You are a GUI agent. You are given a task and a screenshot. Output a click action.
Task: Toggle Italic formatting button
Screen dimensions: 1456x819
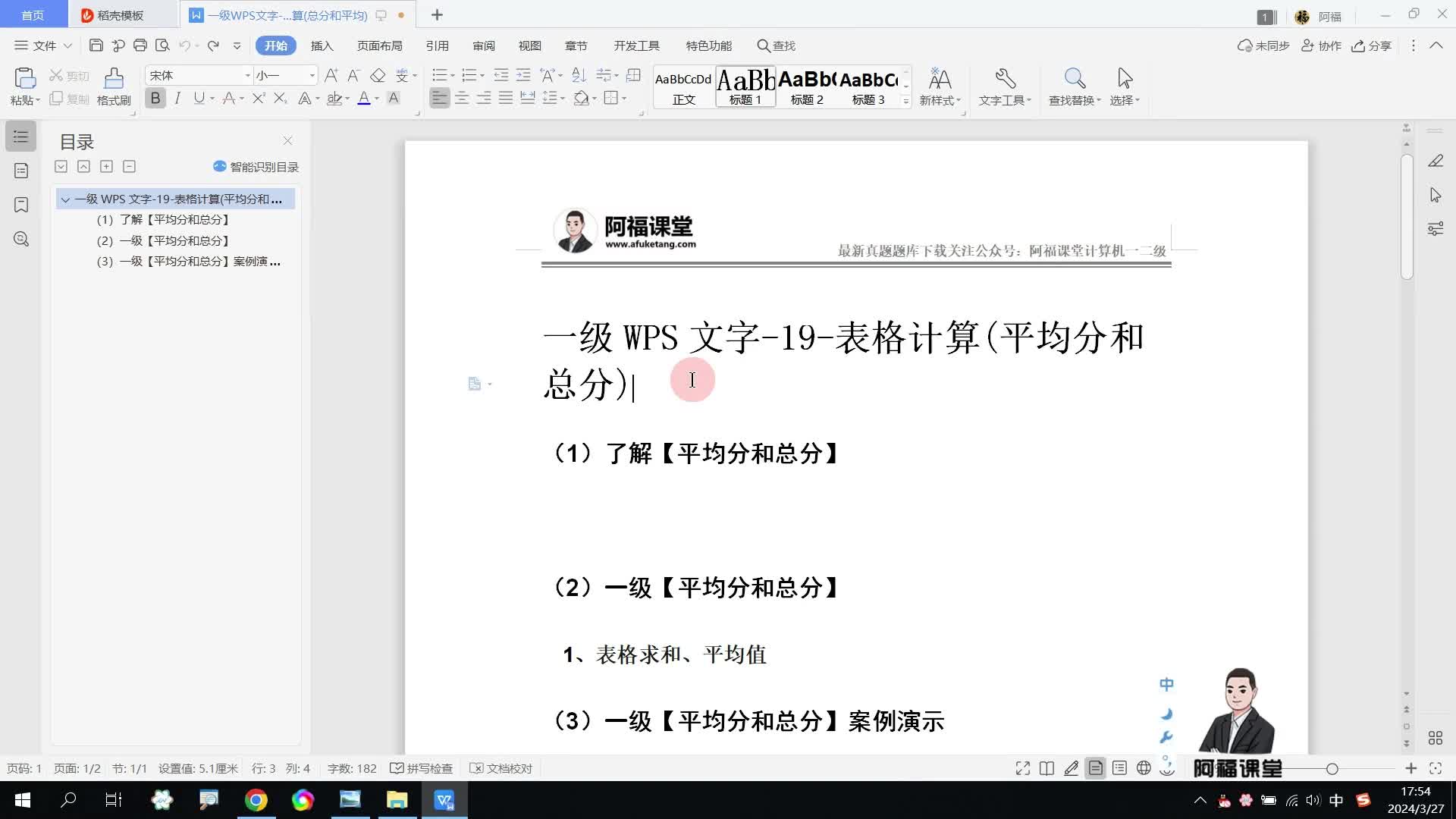[177, 98]
